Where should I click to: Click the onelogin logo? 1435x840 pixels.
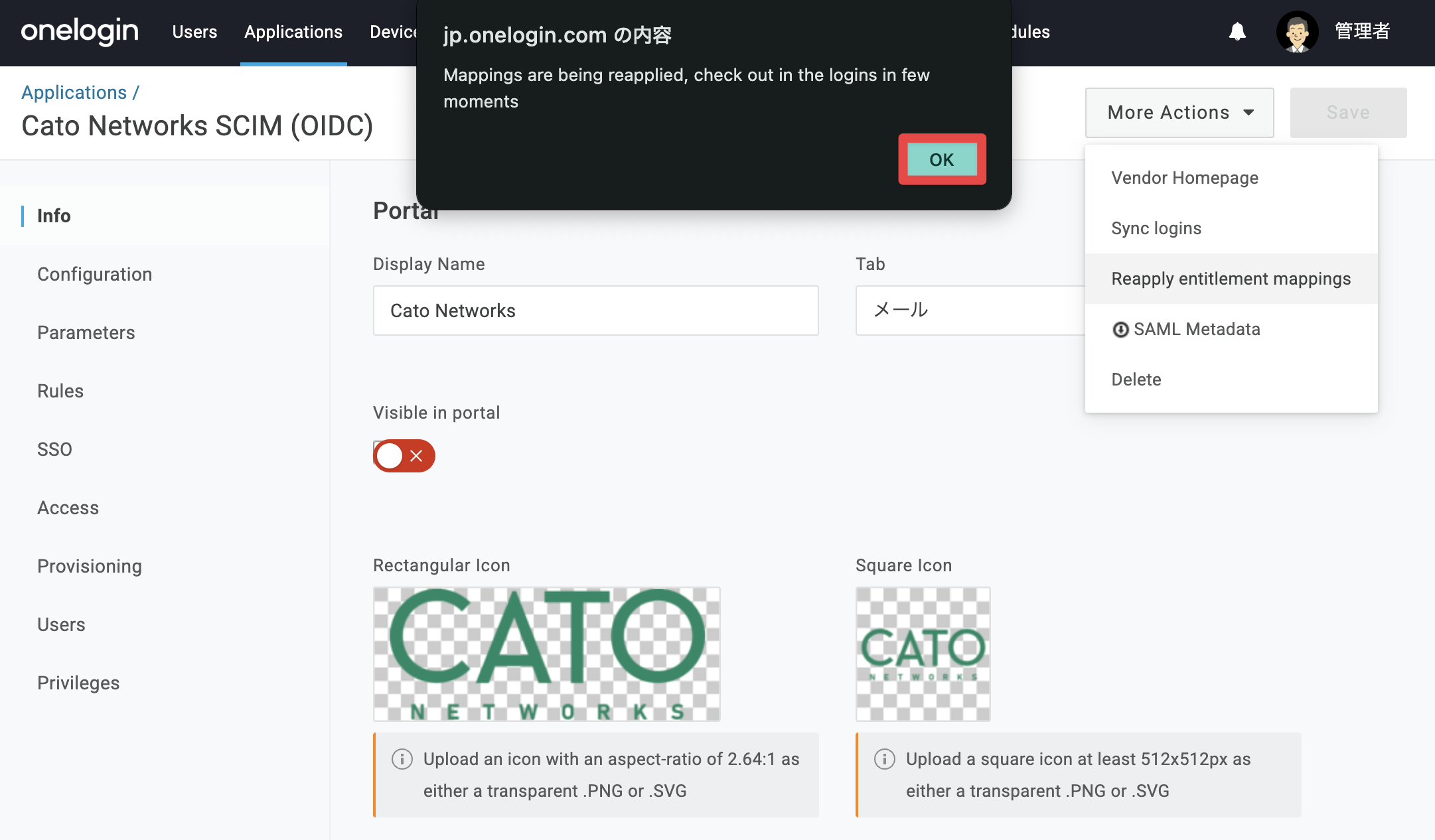(x=80, y=31)
